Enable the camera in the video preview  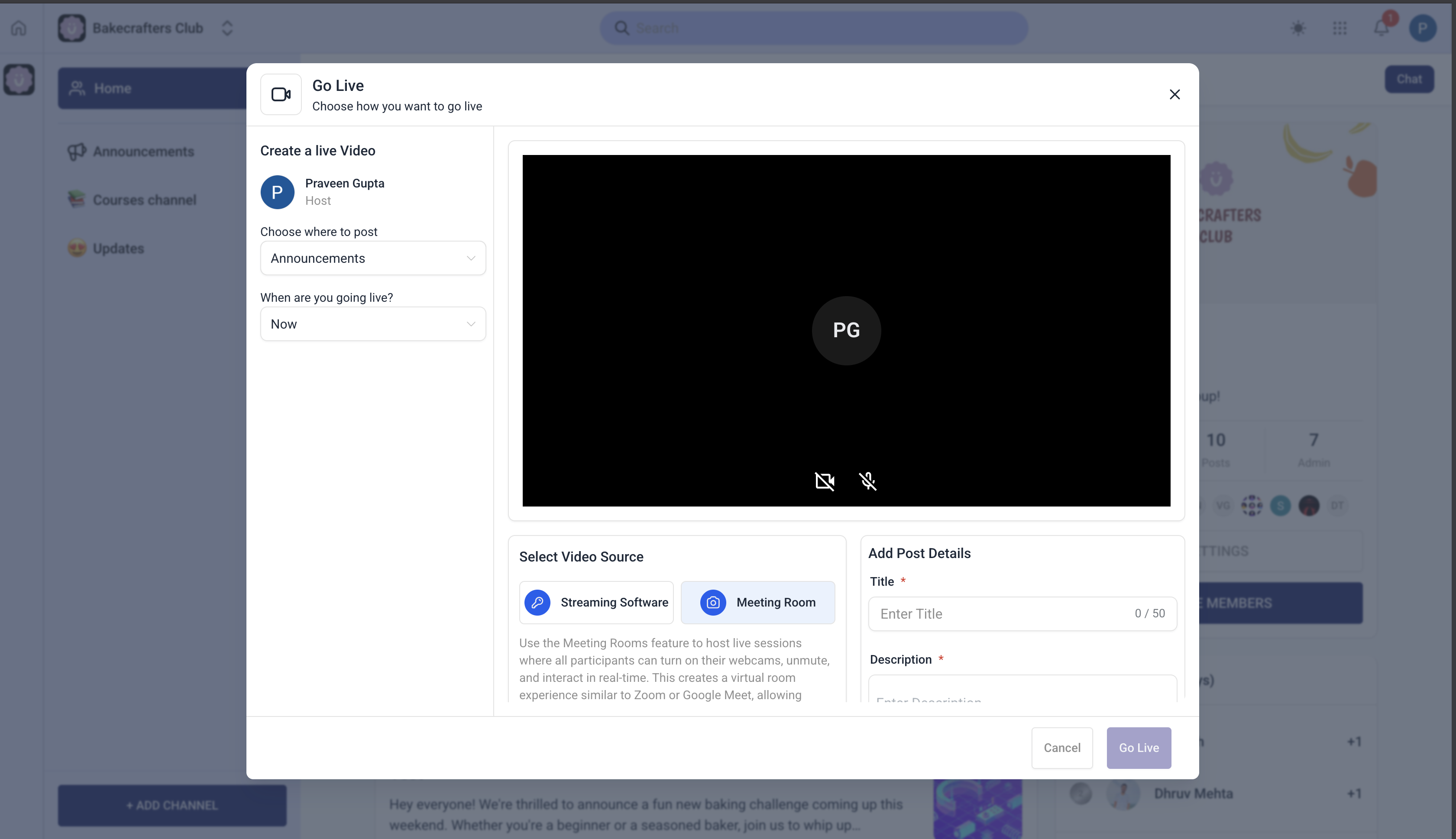pyautogui.click(x=824, y=481)
